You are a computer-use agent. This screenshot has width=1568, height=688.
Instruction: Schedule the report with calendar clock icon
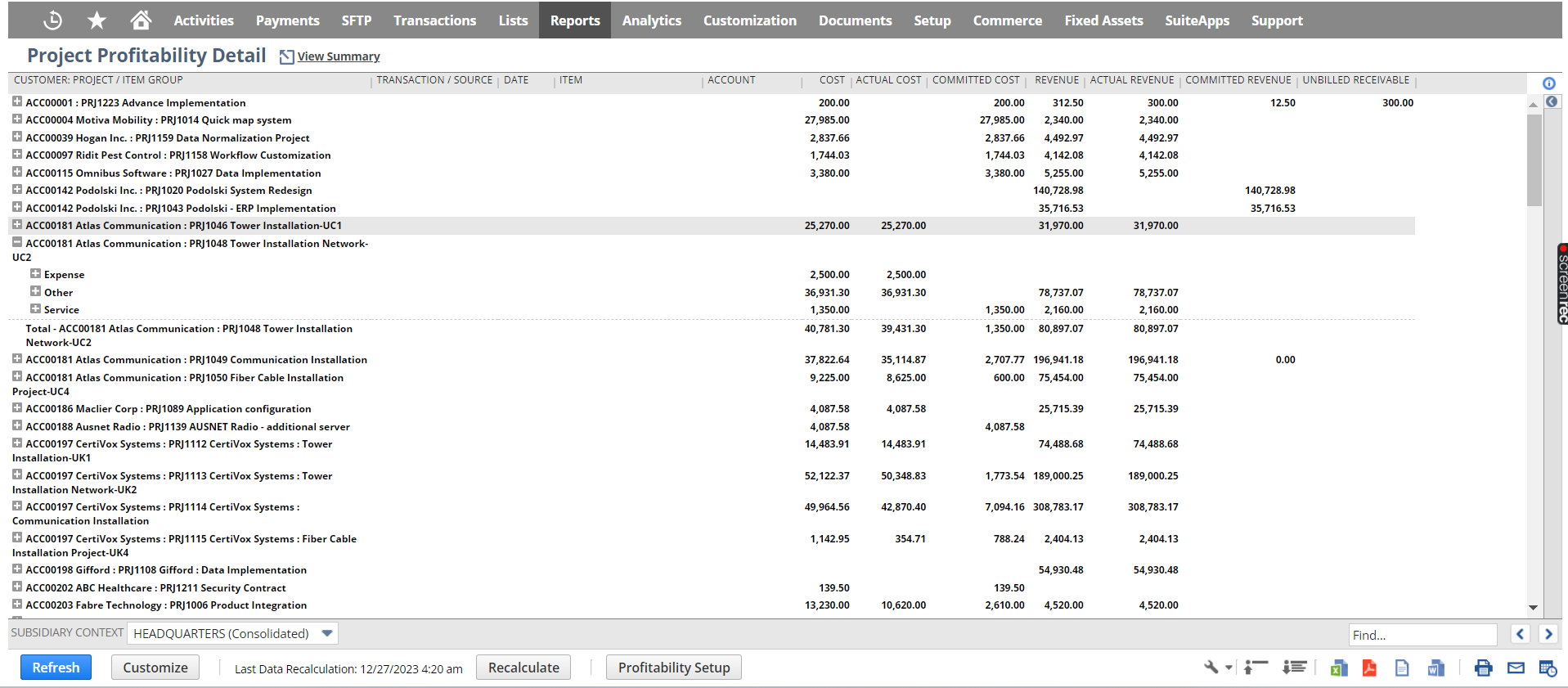[1548, 668]
